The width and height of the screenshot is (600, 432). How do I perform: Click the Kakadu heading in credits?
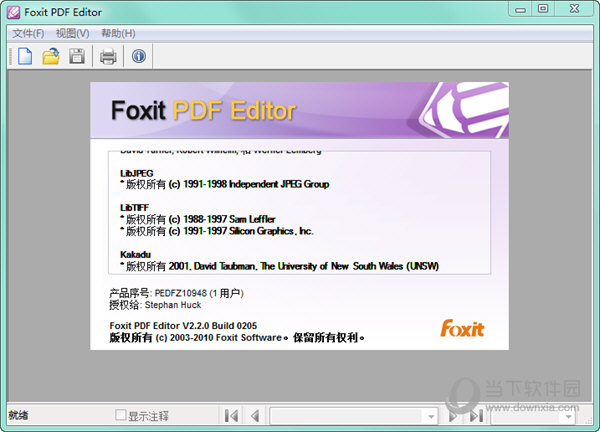coord(135,254)
